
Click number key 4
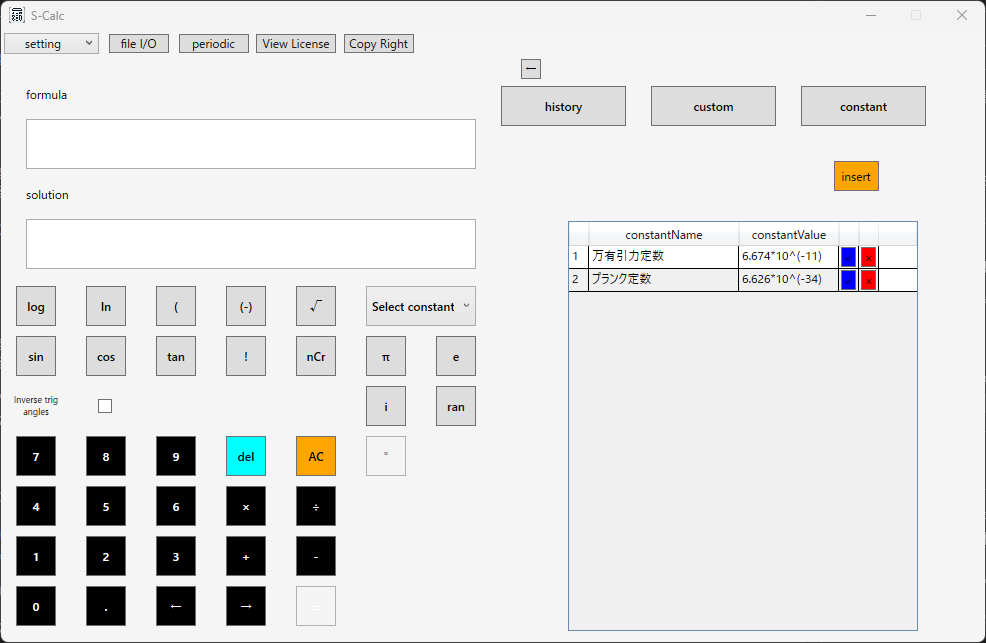click(36, 506)
